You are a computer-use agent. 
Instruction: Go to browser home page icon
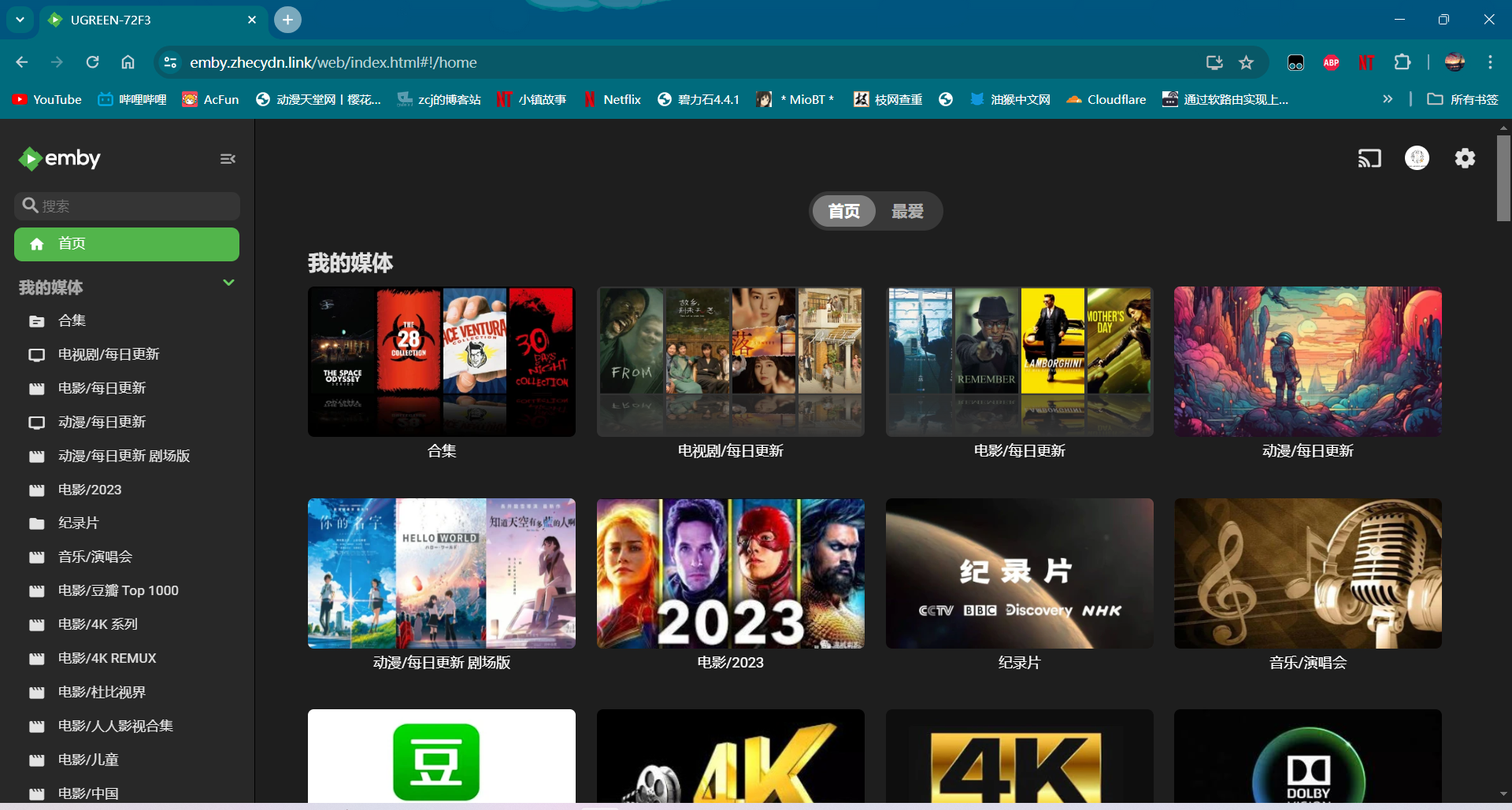tap(128, 62)
